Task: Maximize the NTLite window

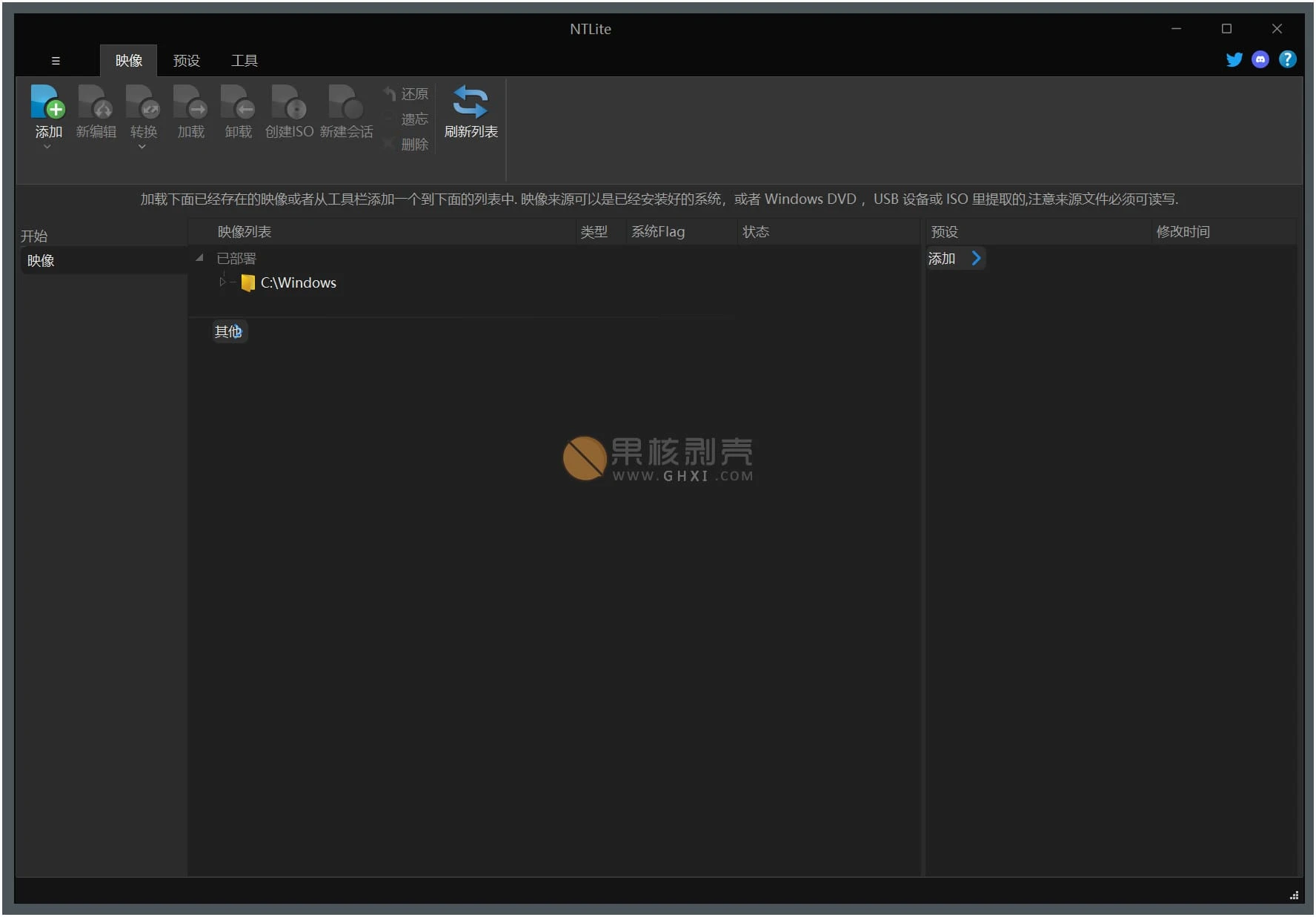Action: pyautogui.click(x=1227, y=29)
